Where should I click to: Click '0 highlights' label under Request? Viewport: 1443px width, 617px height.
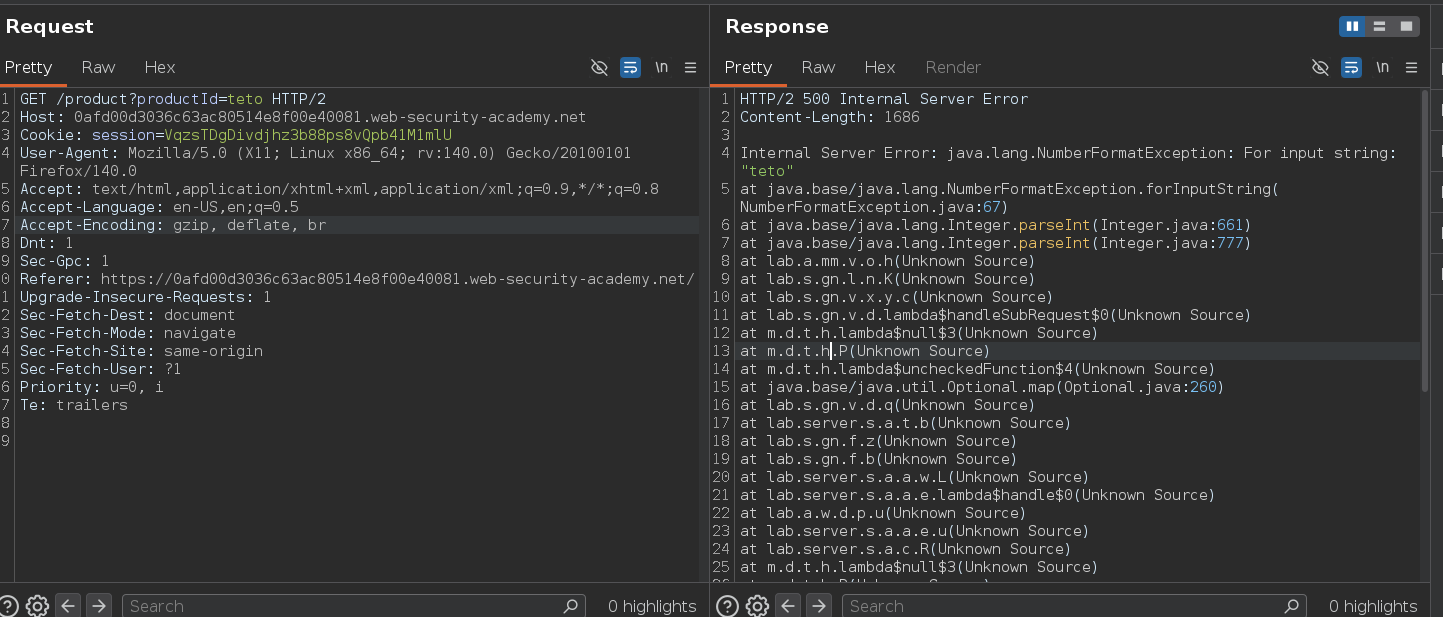[652, 606]
